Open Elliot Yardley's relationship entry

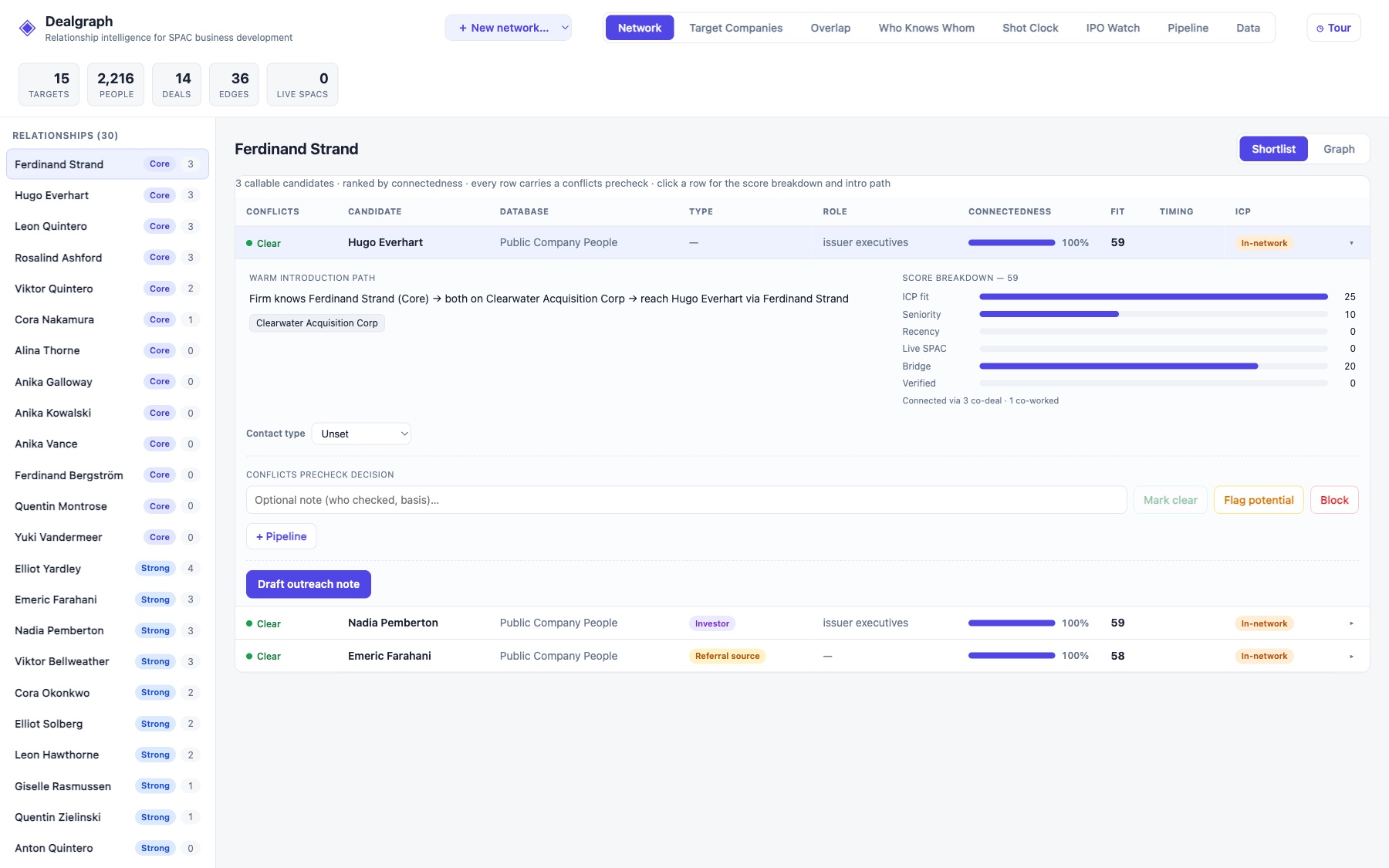pos(107,569)
